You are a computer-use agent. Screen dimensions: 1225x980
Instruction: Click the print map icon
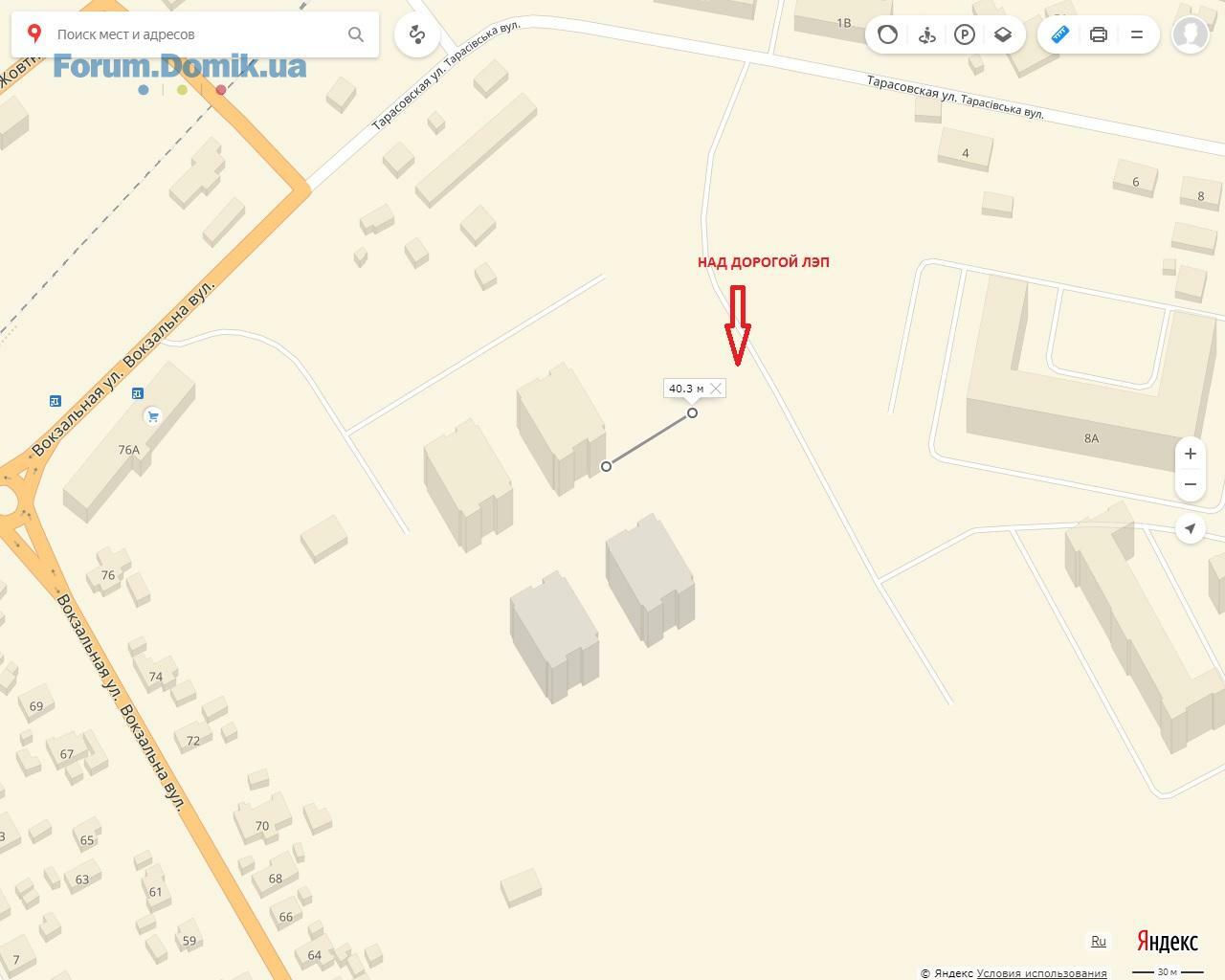pyautogui.click(x=1099, y=34)
